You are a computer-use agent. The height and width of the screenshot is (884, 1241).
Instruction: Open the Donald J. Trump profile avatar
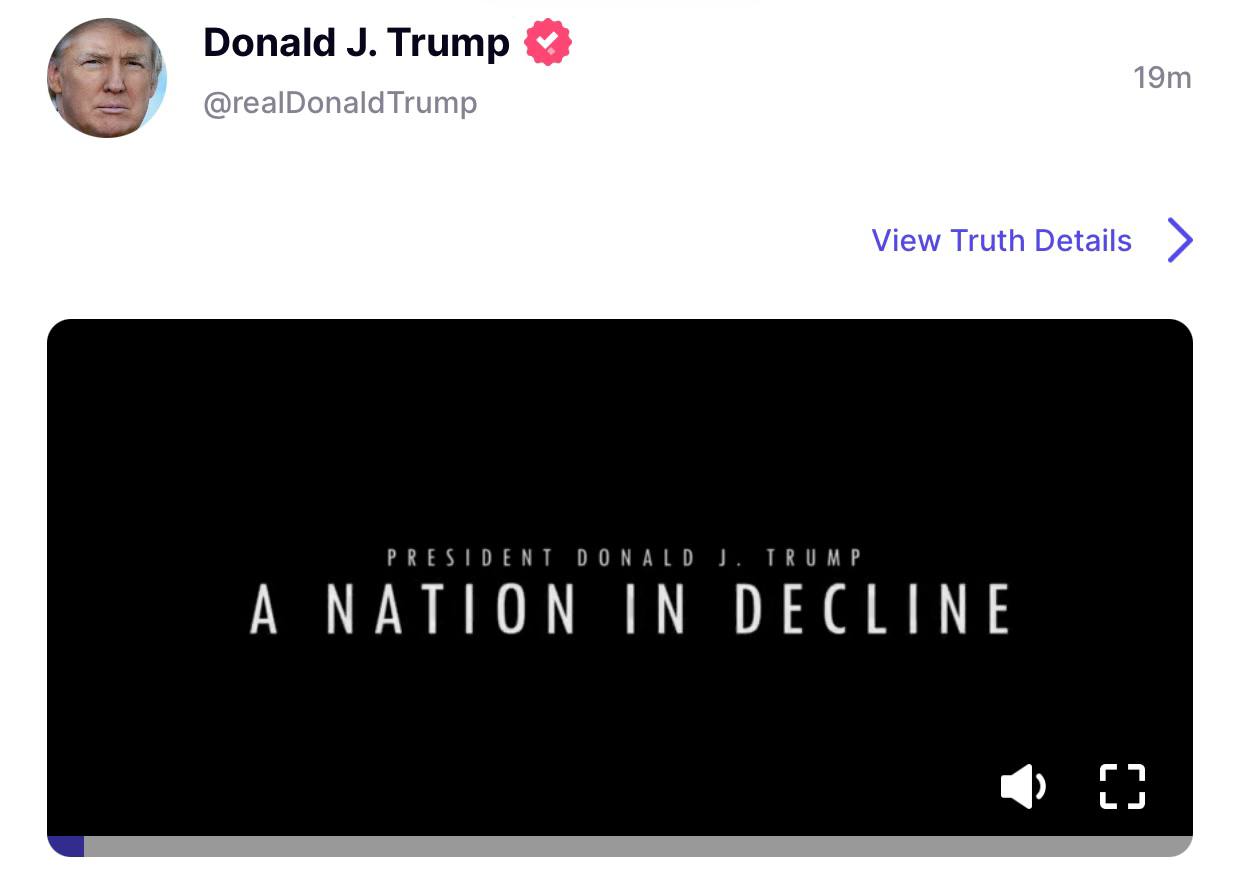(107, 77)
